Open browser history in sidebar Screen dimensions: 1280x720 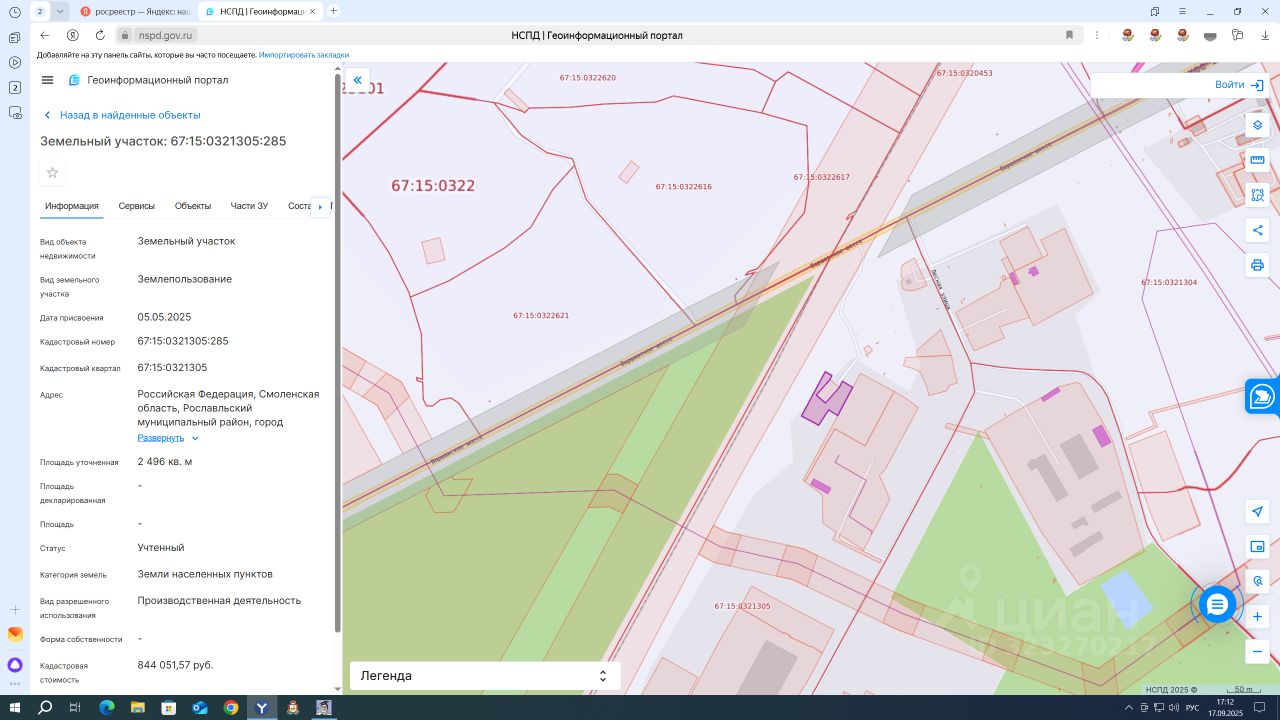15,12
